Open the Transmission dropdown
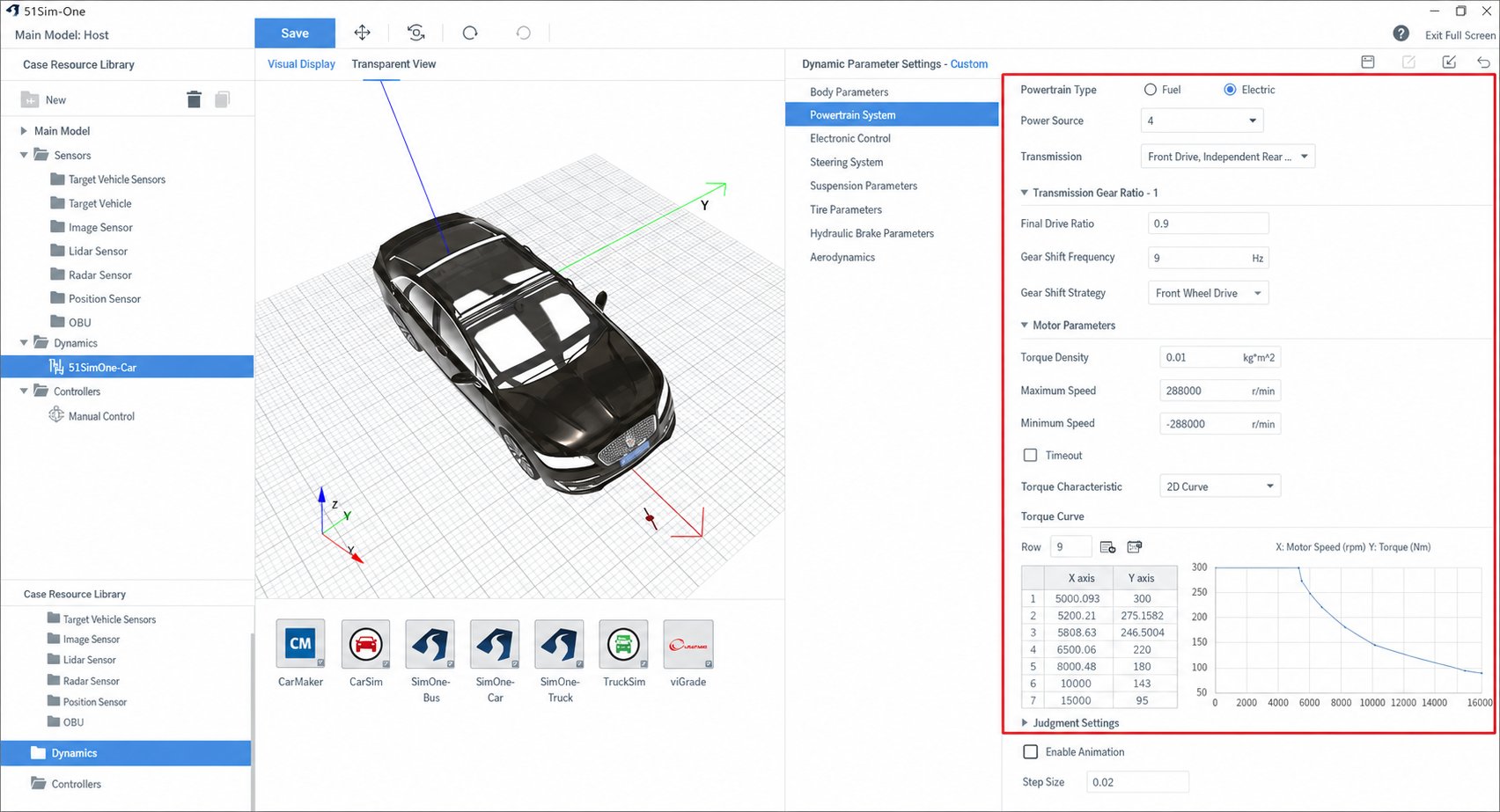The image size is (1500, 812). [x=1228, y=157]
